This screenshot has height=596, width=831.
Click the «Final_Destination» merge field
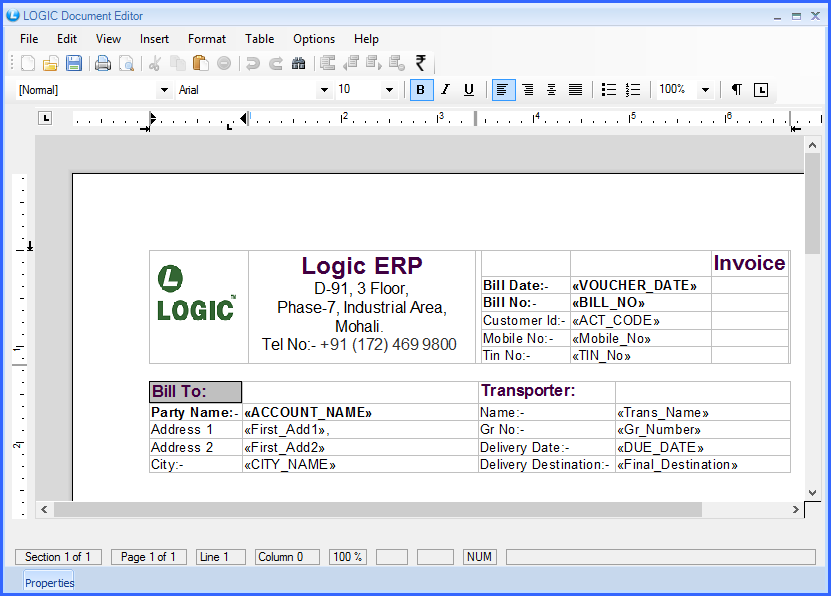pyautogui.click(x=677, y=465)
